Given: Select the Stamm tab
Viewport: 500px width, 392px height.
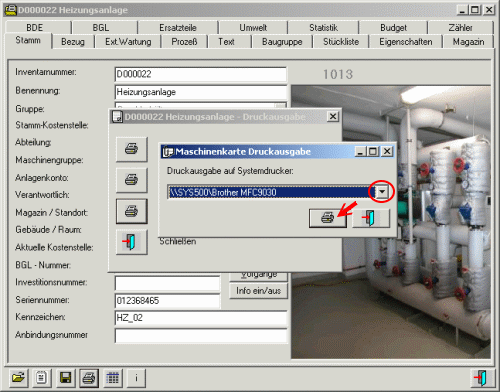Looking at the screenshot, I should tap(28, 40).
